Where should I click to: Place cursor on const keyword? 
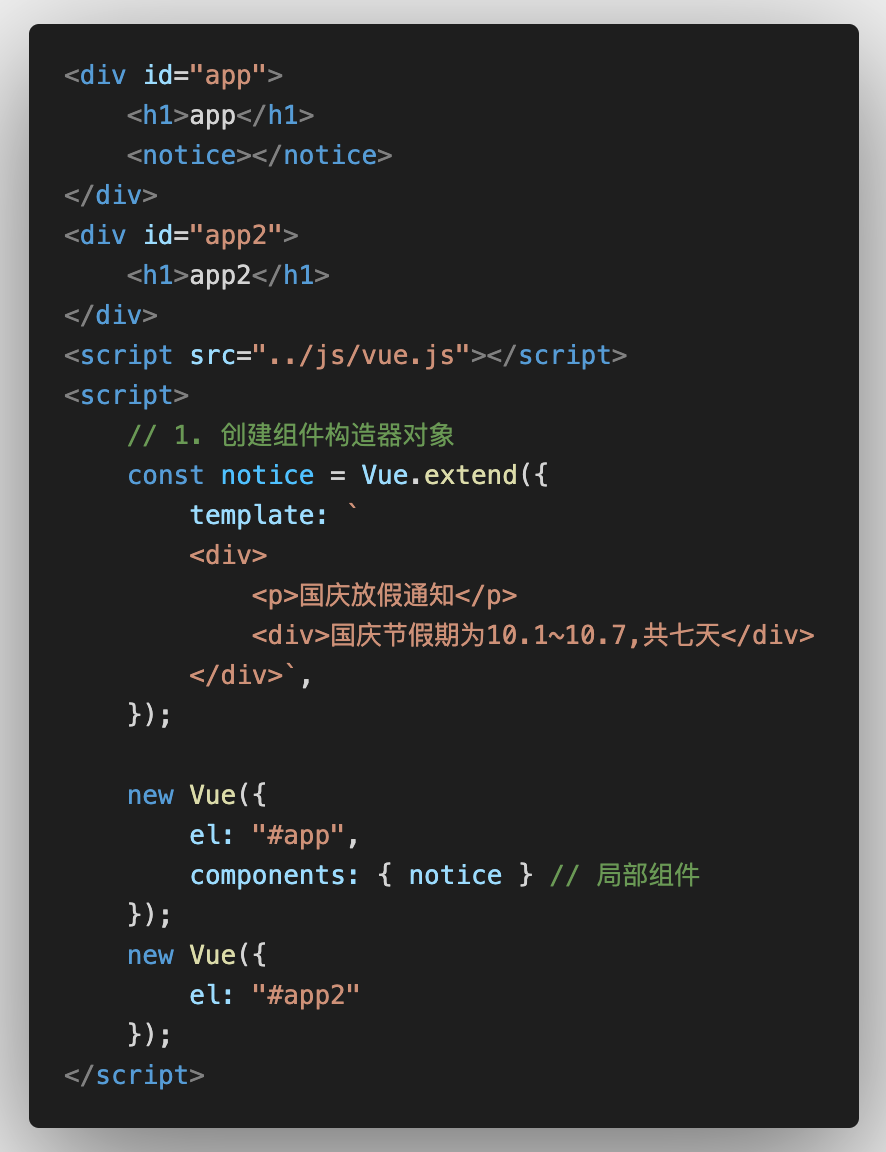[166, 475]
